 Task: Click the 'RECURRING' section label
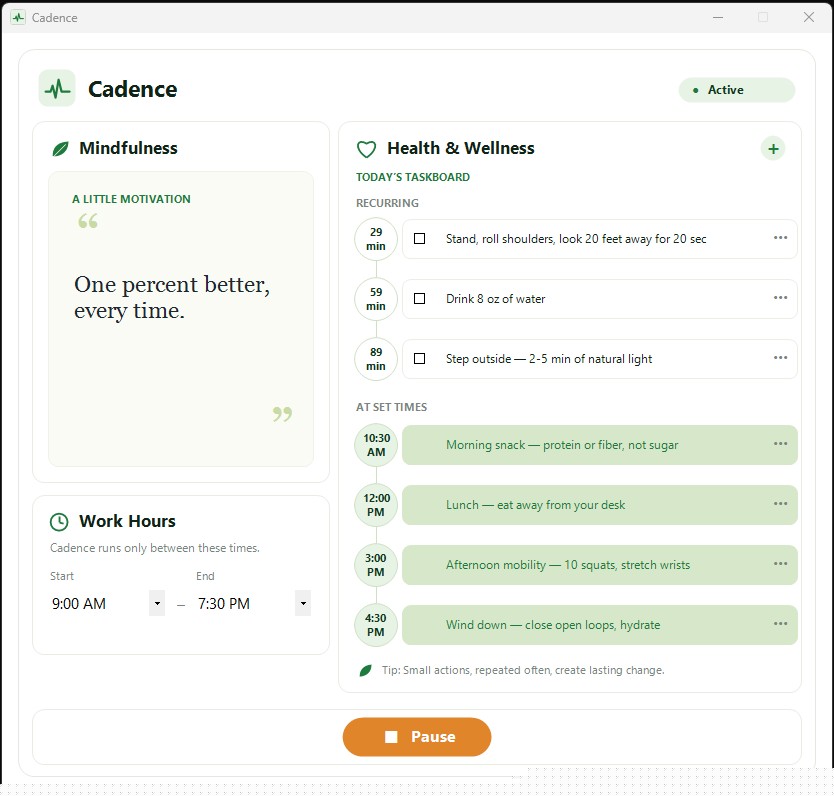(x=387, y=203)
